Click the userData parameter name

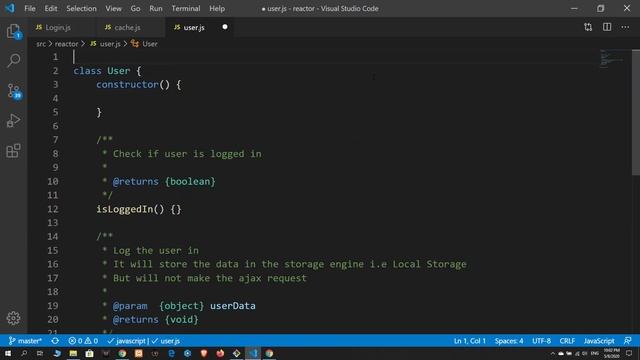click(233, 306)
